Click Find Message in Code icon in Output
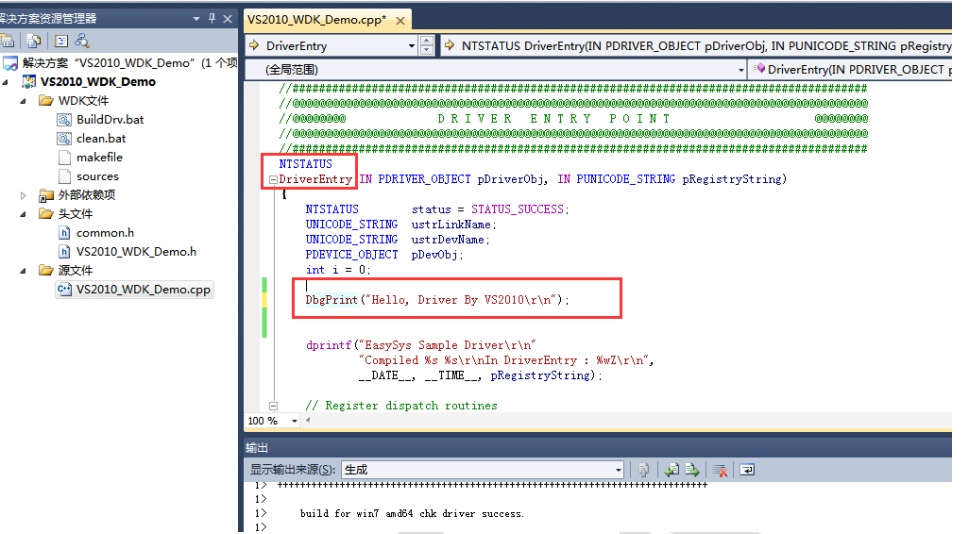The image size is (971, 534). pos(644,470)
